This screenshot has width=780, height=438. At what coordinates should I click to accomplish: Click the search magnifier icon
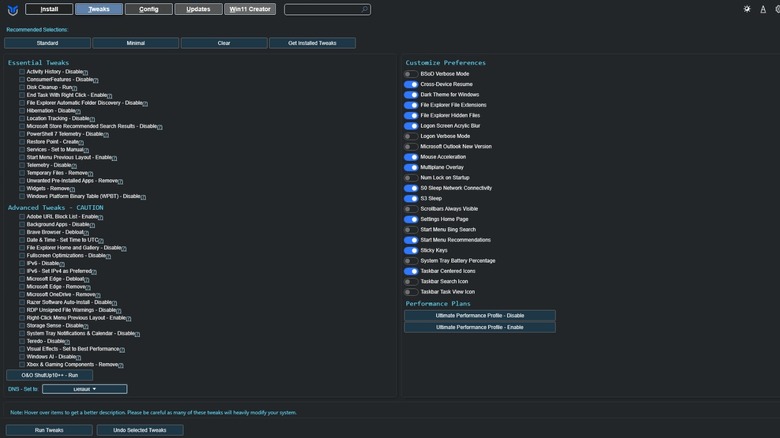point(365,9)
